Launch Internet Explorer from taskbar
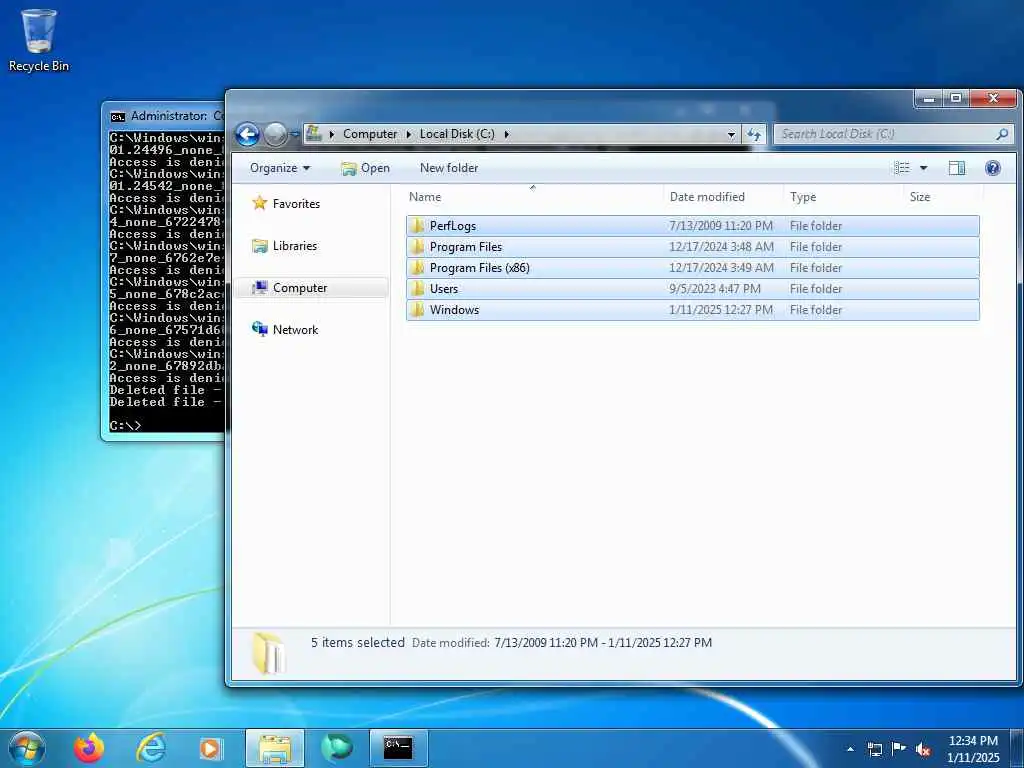 point(151,748)
